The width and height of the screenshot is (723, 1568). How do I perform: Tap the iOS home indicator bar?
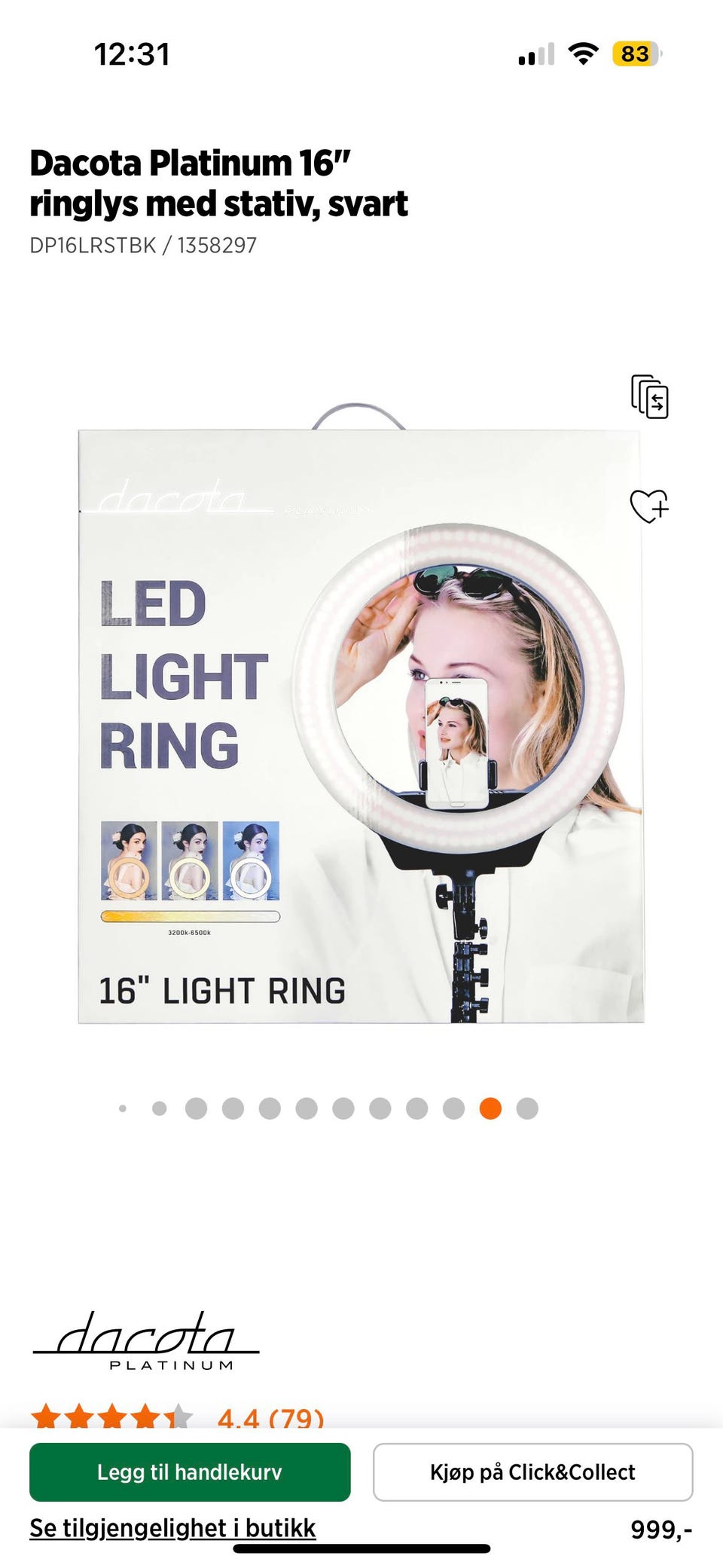[361, 1548]
